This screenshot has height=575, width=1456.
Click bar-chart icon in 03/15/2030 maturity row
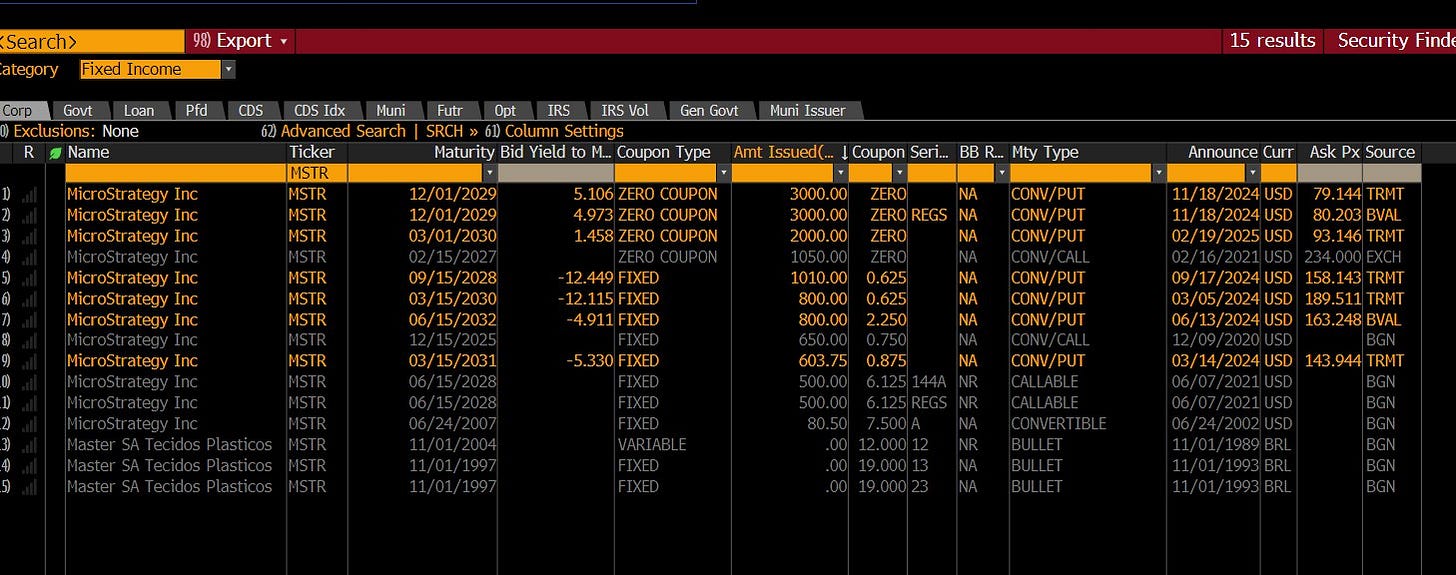click(30, 299)
